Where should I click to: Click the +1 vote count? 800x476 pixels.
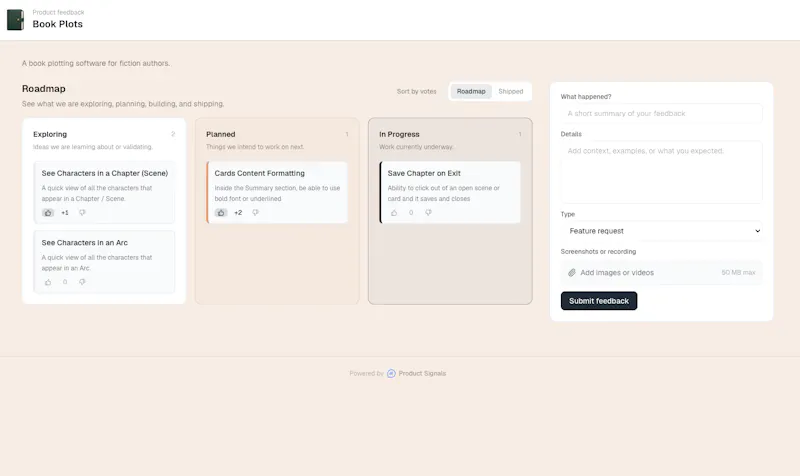[x=65, y=213]
